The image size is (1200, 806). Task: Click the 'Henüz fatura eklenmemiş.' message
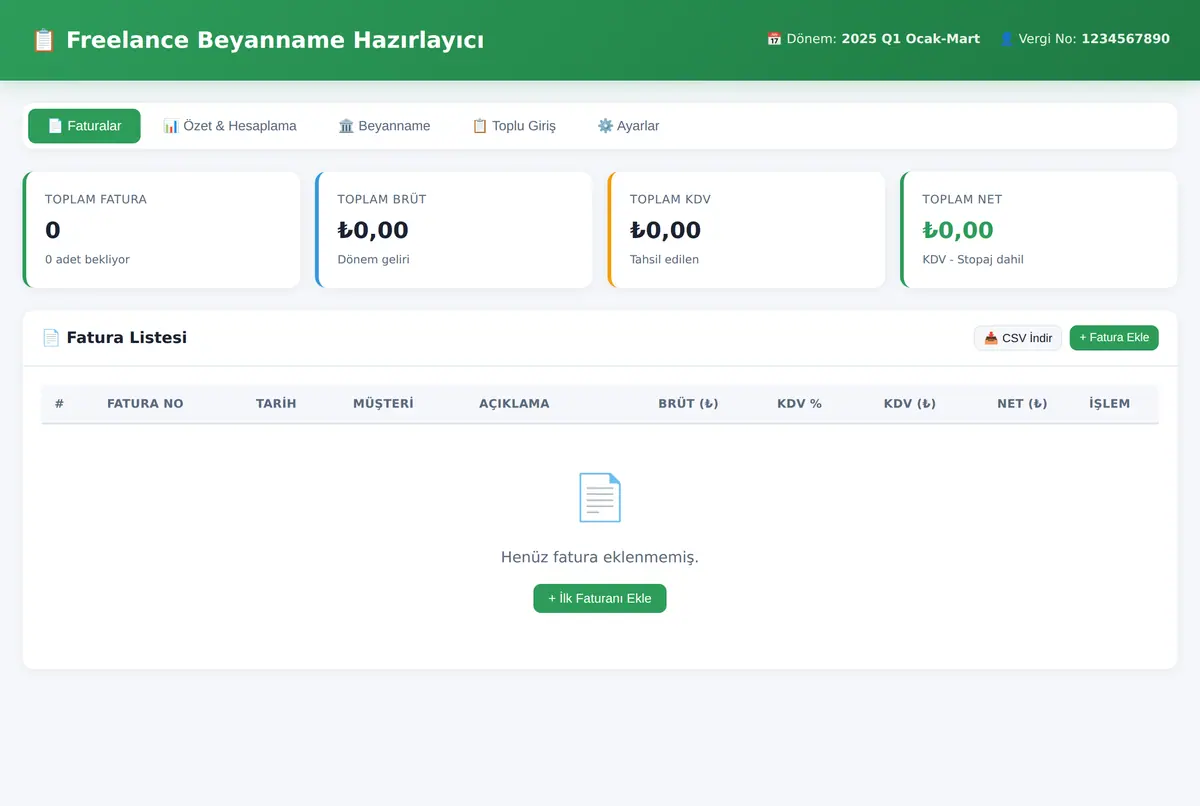click(600, 557)
